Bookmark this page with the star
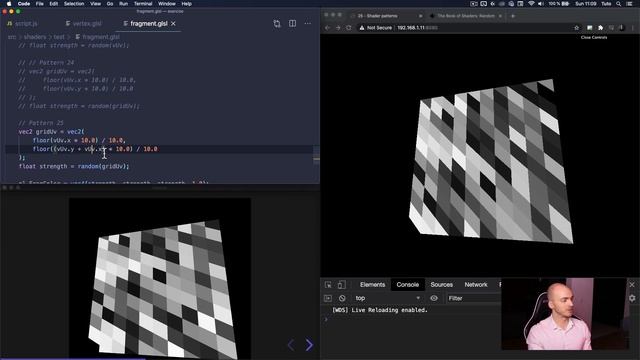 click(577, 28)
